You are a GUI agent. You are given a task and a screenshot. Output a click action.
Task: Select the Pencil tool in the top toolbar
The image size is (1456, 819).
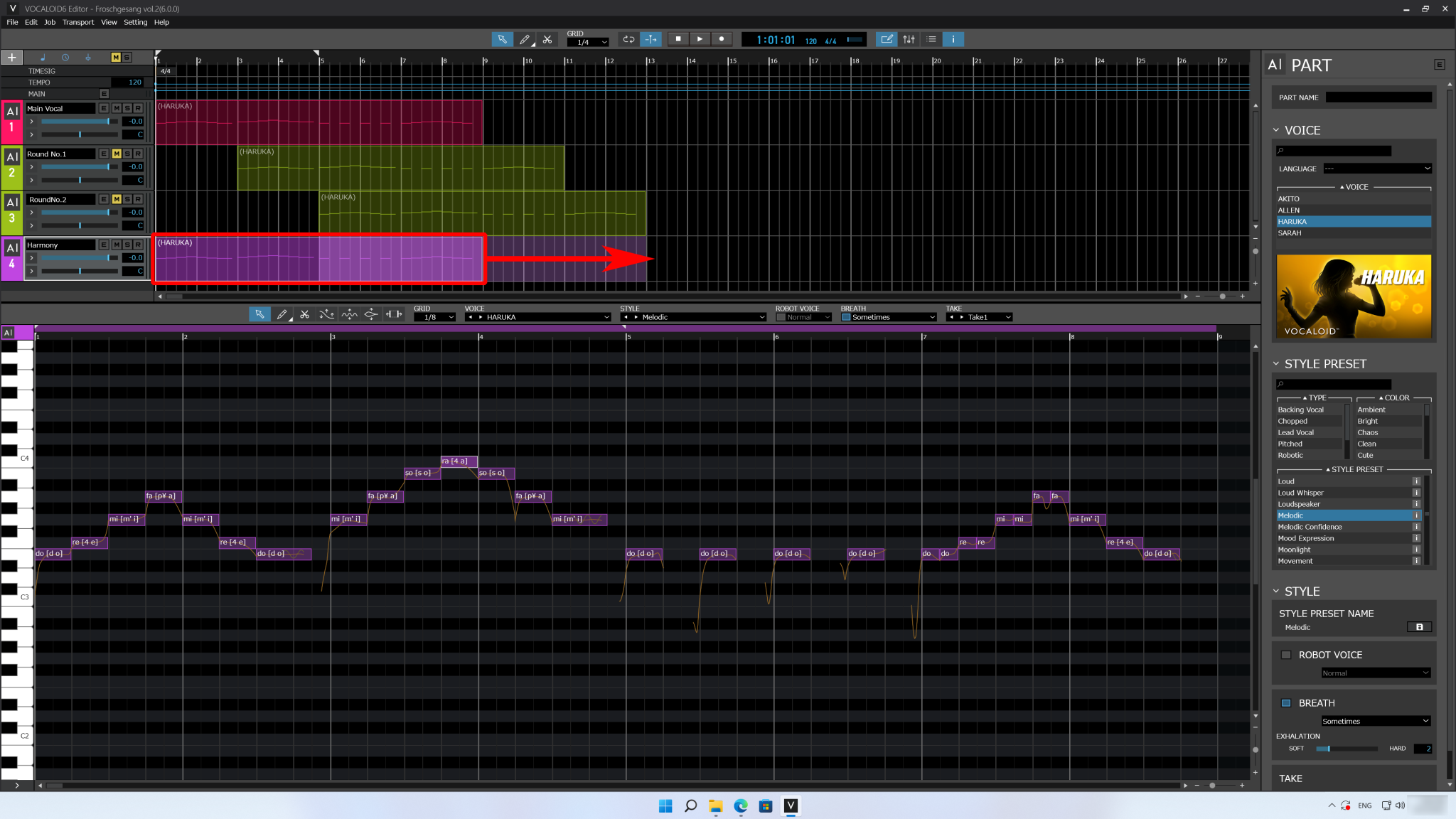click(525, 39)
